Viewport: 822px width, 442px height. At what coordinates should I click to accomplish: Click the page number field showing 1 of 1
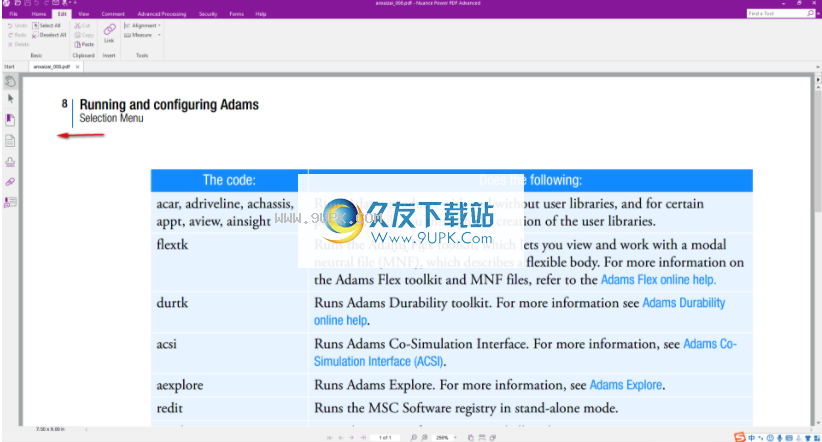pyautogui.click(x=385, y=437)
